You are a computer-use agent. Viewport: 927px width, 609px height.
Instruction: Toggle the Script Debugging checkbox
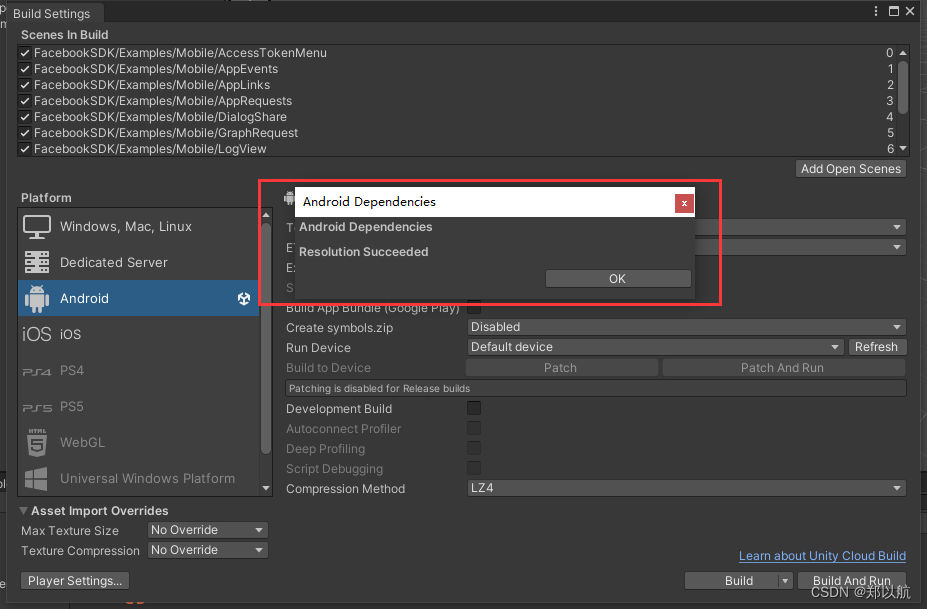[x=474, y=469]
